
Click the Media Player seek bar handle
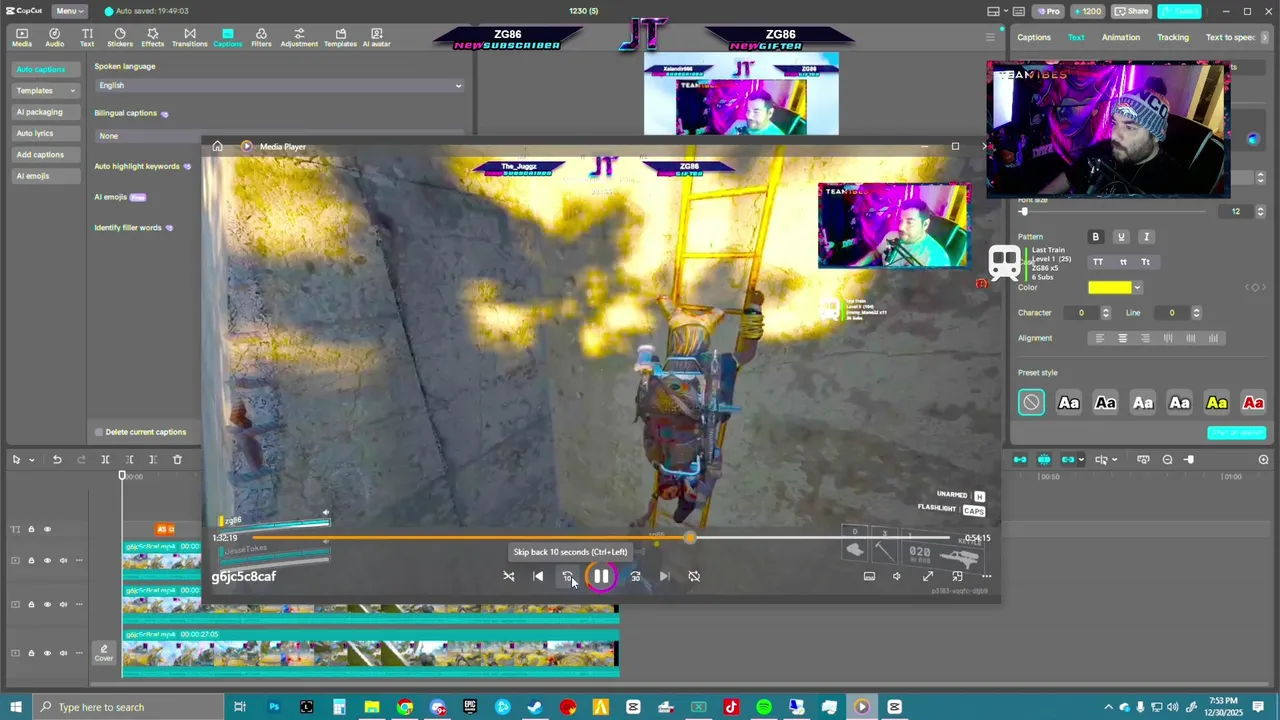690,538
